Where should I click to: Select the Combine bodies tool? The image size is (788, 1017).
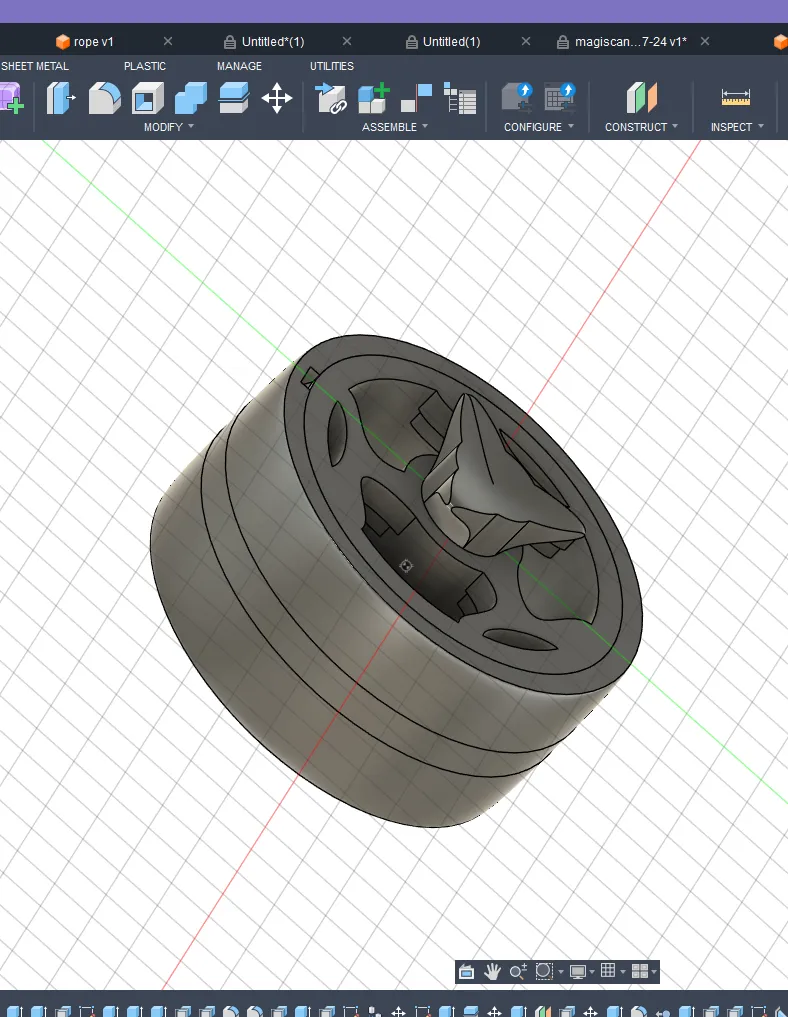point(191,98)
